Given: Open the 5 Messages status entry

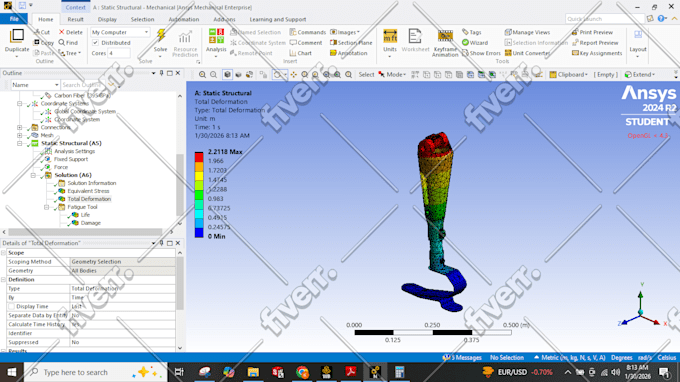Looking at the screenshot, I should pos(462,358).
